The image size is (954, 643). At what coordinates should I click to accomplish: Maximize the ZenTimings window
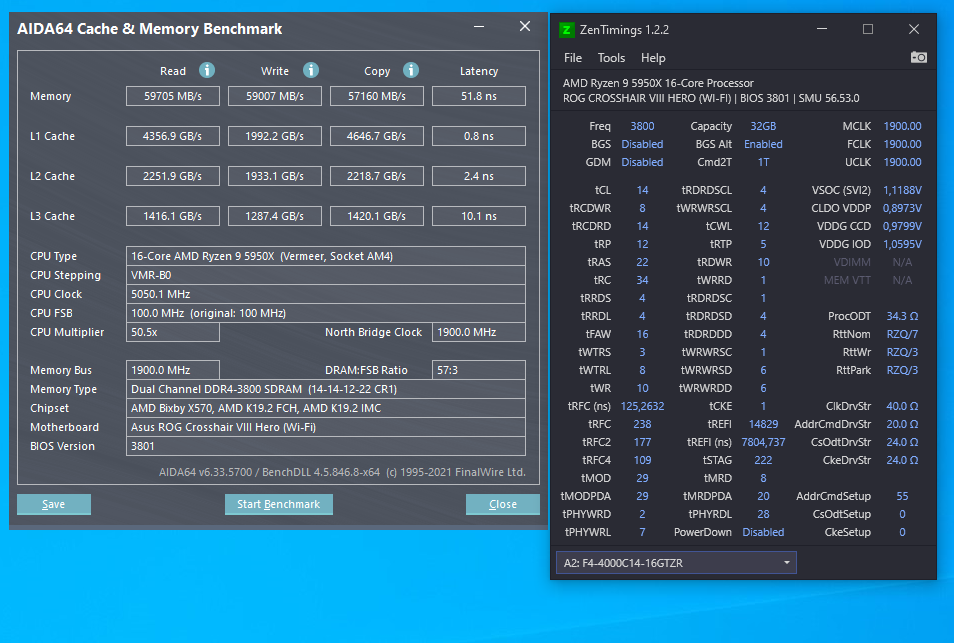868,29
